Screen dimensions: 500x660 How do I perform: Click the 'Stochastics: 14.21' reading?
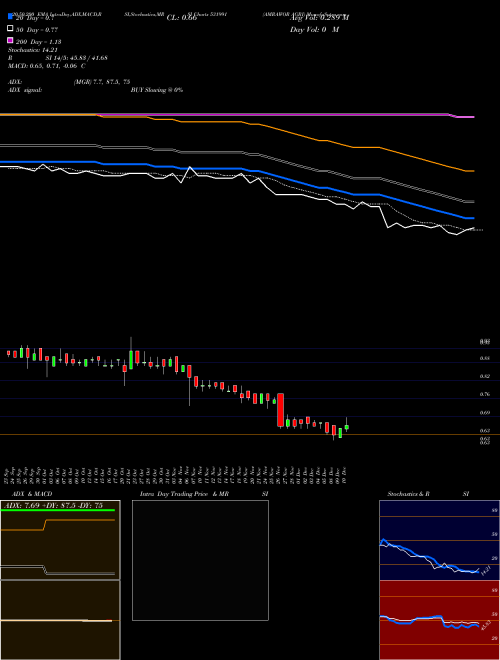click(x=32, y=50)
